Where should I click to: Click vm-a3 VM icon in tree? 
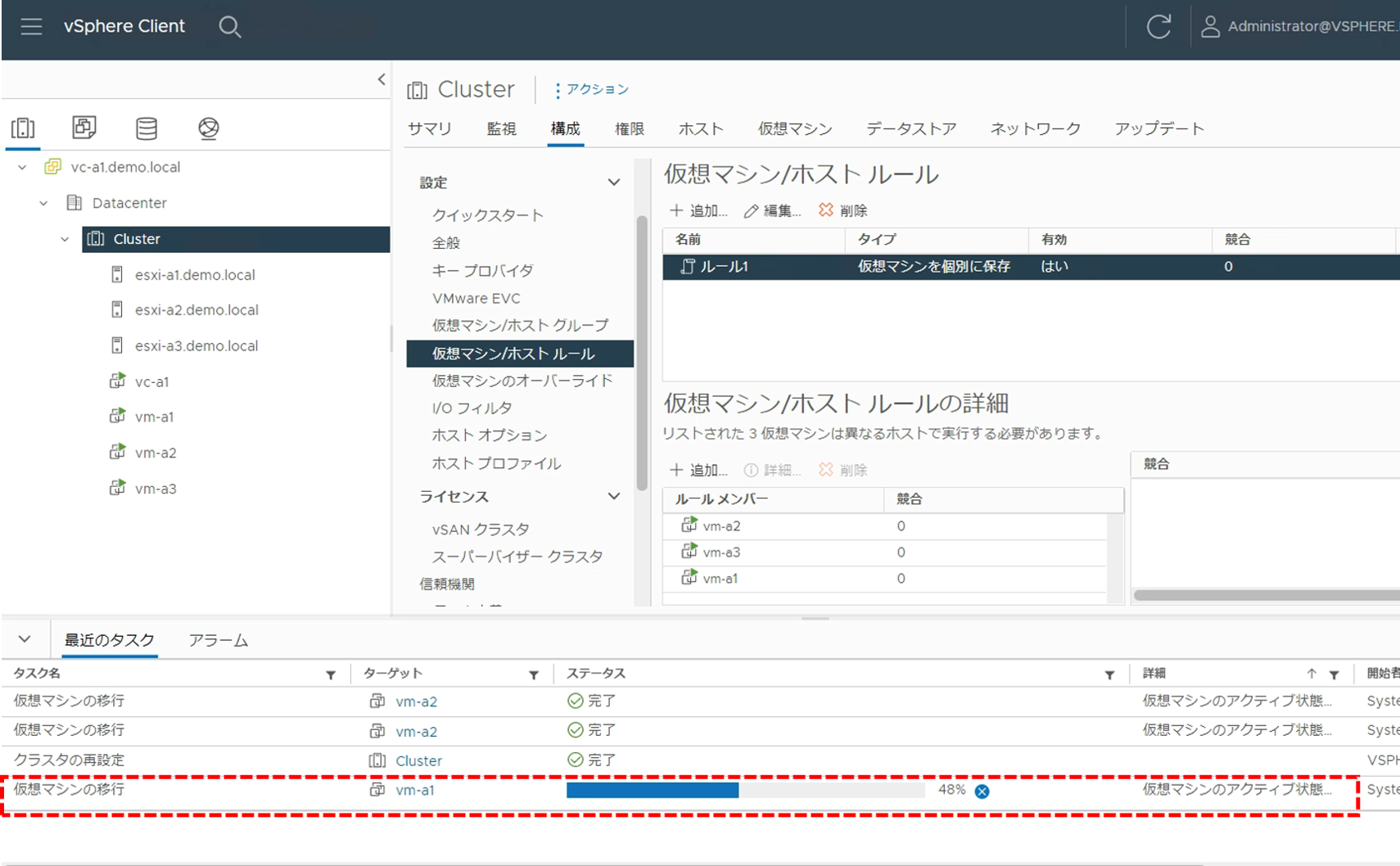click(x=118, y=489)
